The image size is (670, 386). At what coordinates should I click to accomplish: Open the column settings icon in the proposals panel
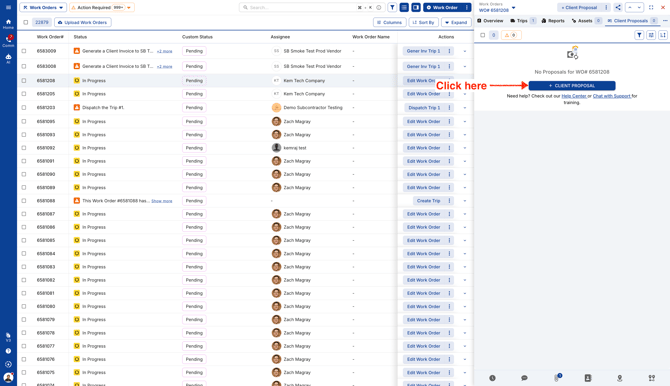coord(651,35)
